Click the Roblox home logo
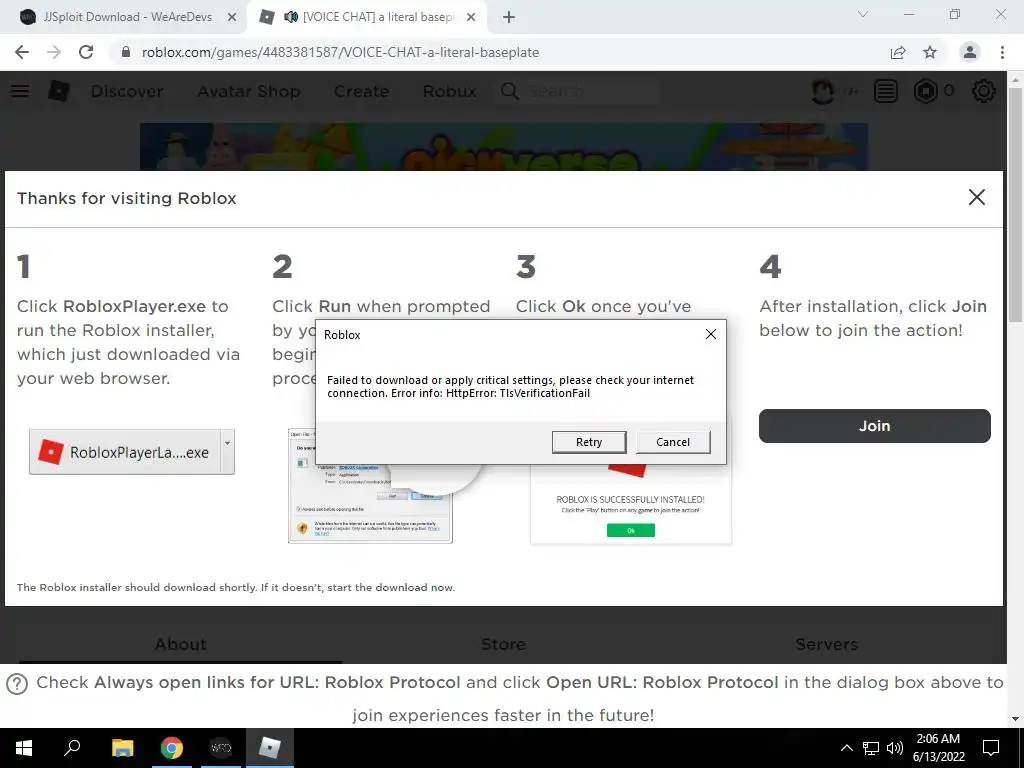 tap(59, 91)
